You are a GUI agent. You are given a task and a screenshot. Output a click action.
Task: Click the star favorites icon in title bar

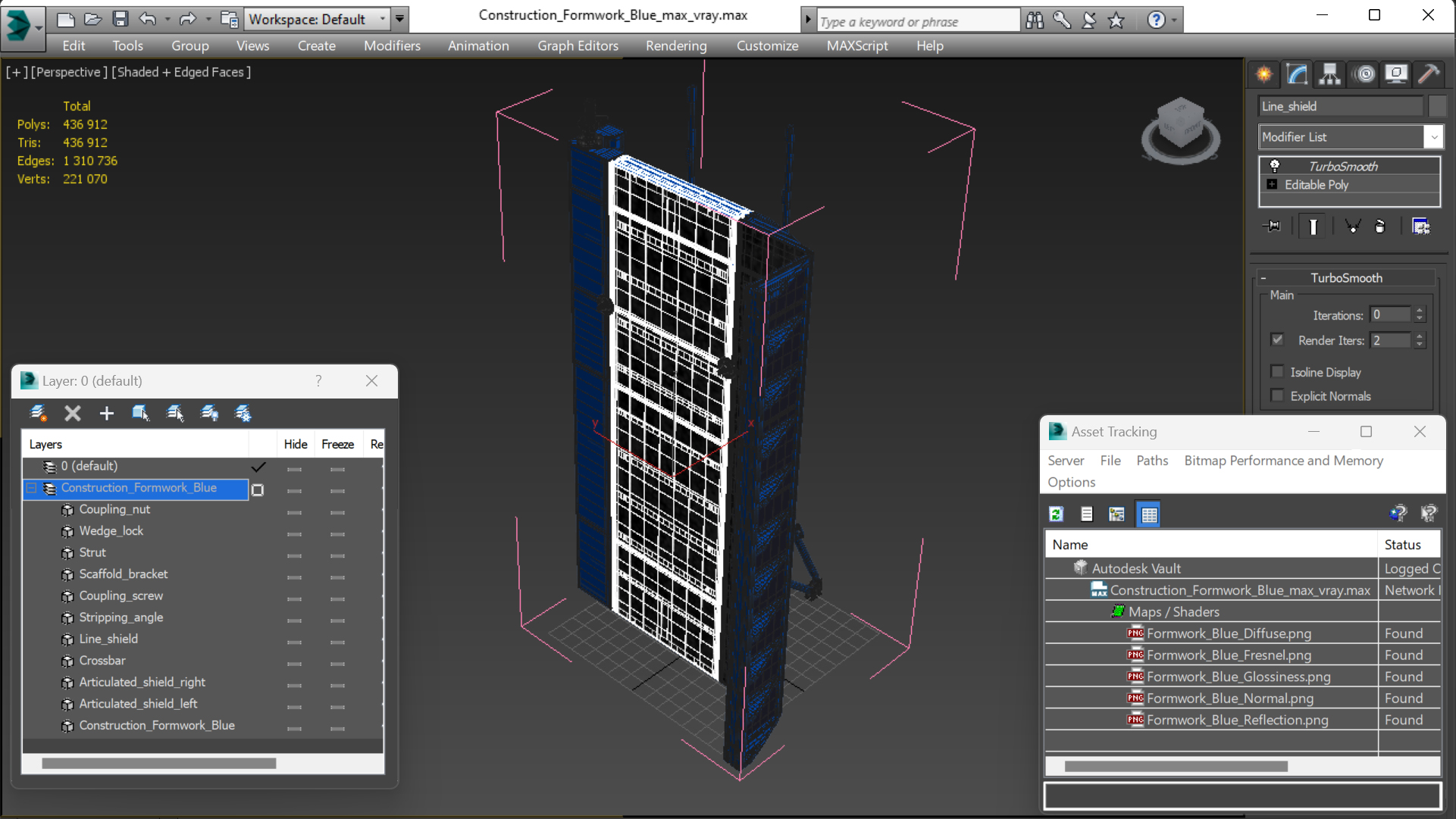coord(1116,20)
